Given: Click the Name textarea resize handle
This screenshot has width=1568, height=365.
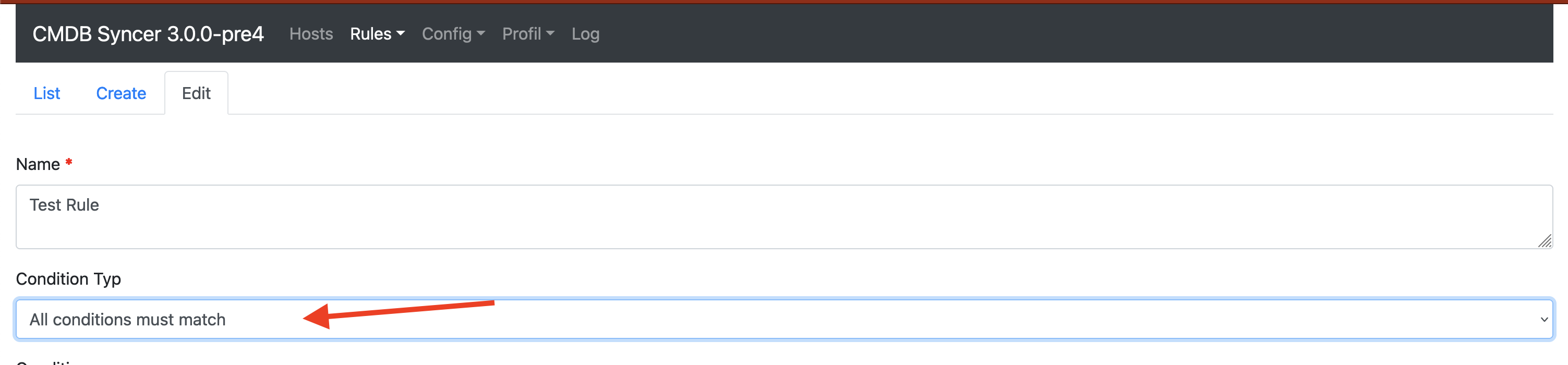Looking at the screenshot, I should click(x=1544, y=241).
